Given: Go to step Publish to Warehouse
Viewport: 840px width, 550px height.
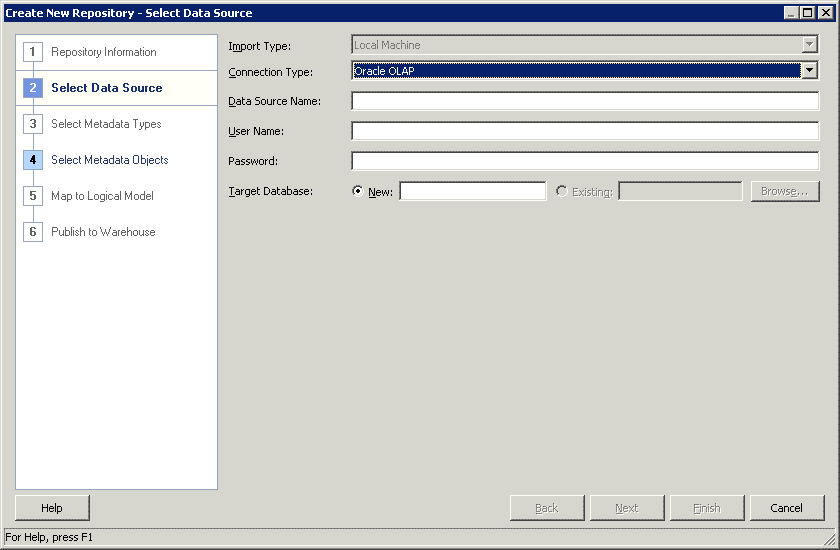Looking at the screenshot, I should 103,232.
